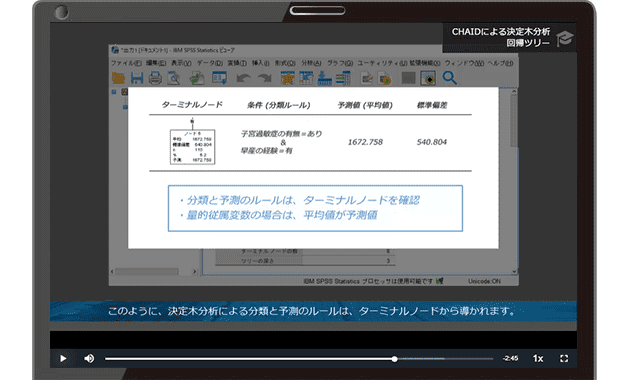Click the undo arrow icon

click(x=243, y=78)
